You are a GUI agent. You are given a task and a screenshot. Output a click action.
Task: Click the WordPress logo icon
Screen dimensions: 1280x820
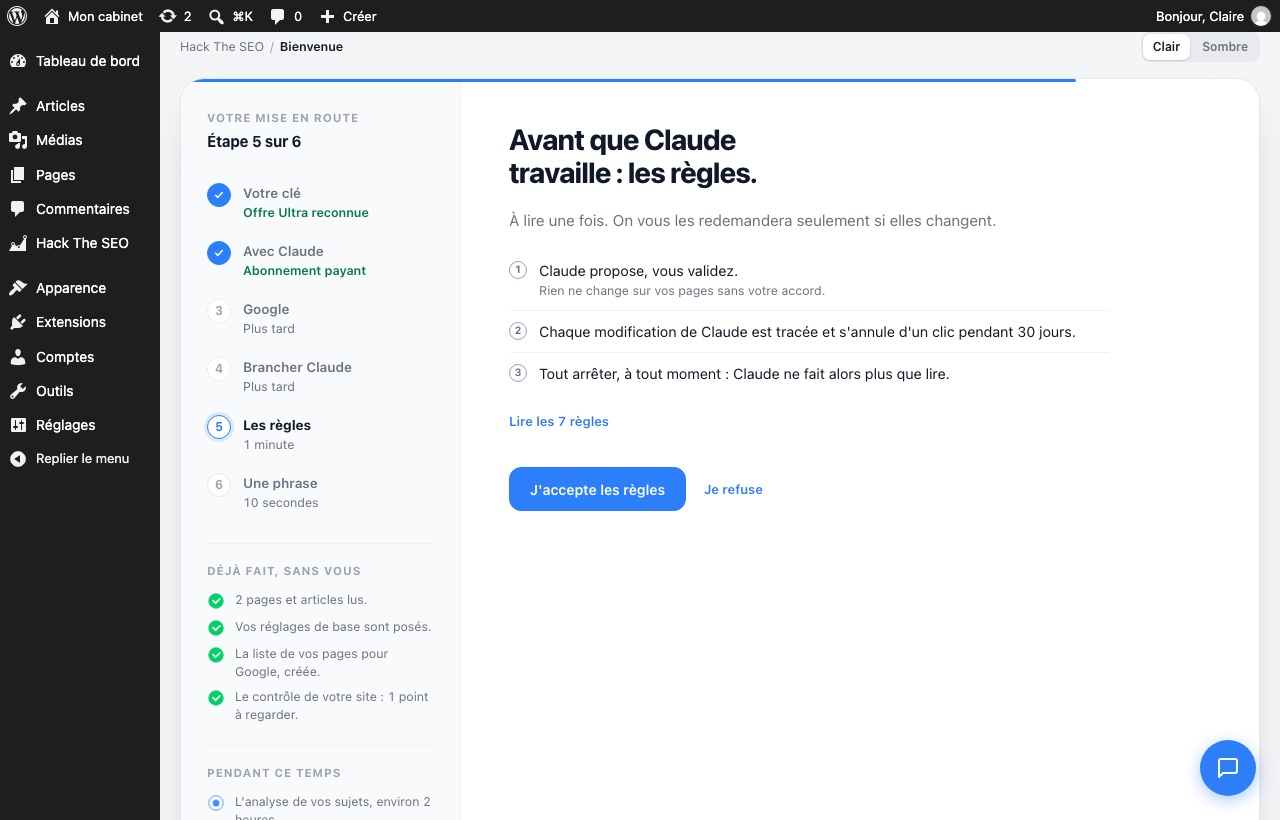[x=16, y=16]
